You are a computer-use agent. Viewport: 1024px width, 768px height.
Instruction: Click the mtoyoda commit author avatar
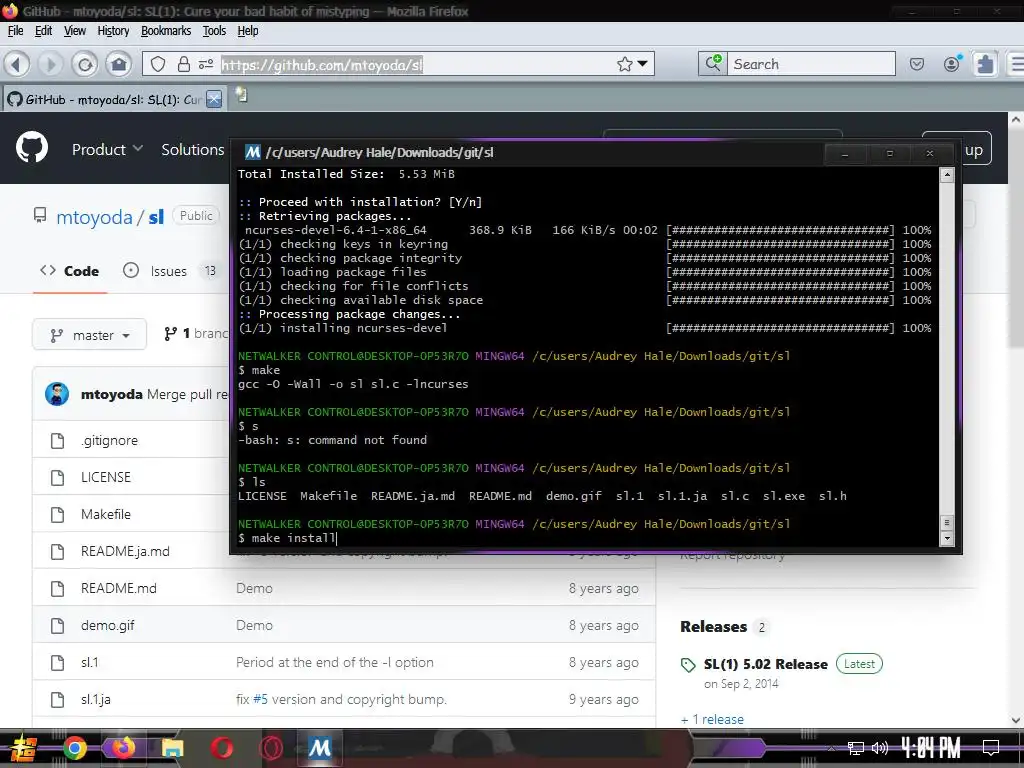57,394
